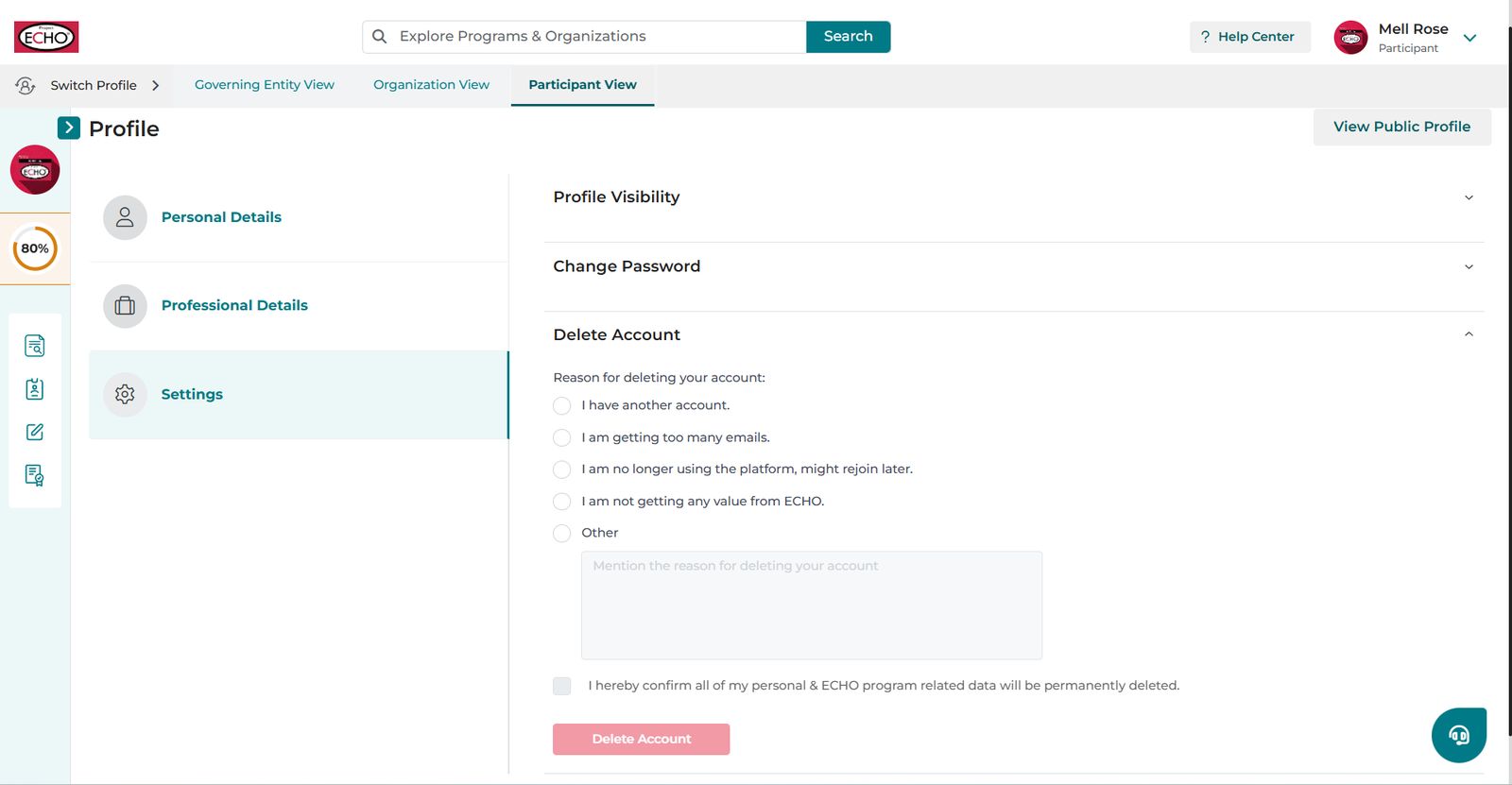Click the deletion reason text area
The width and height of the screenshot is (1512, 785).
pyautogui.click(x=812, y=606)
